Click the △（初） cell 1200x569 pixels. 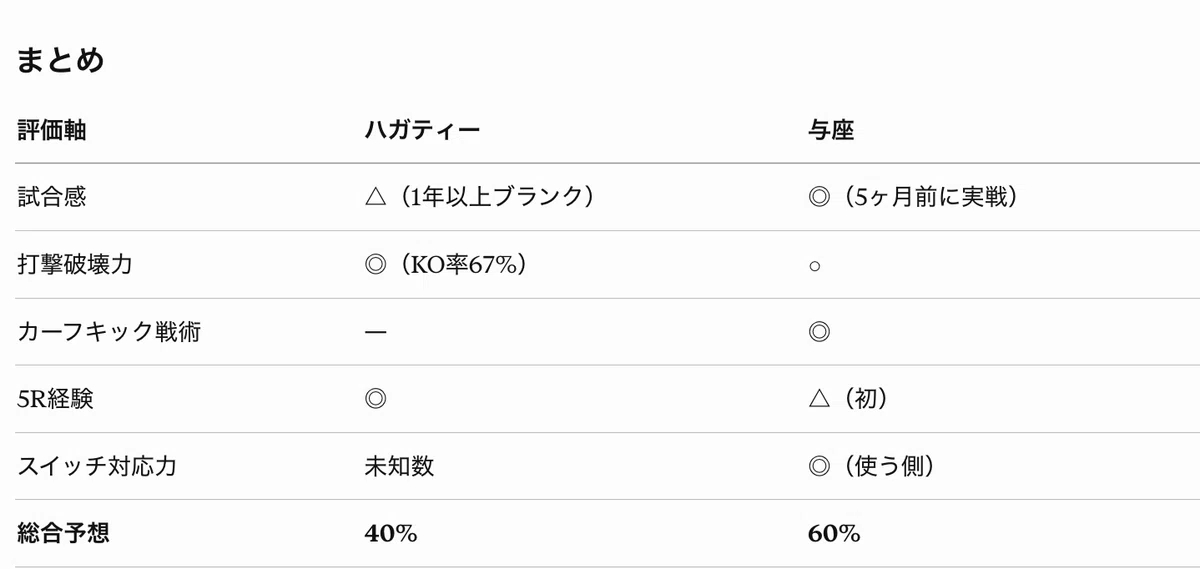pos(849,399)
